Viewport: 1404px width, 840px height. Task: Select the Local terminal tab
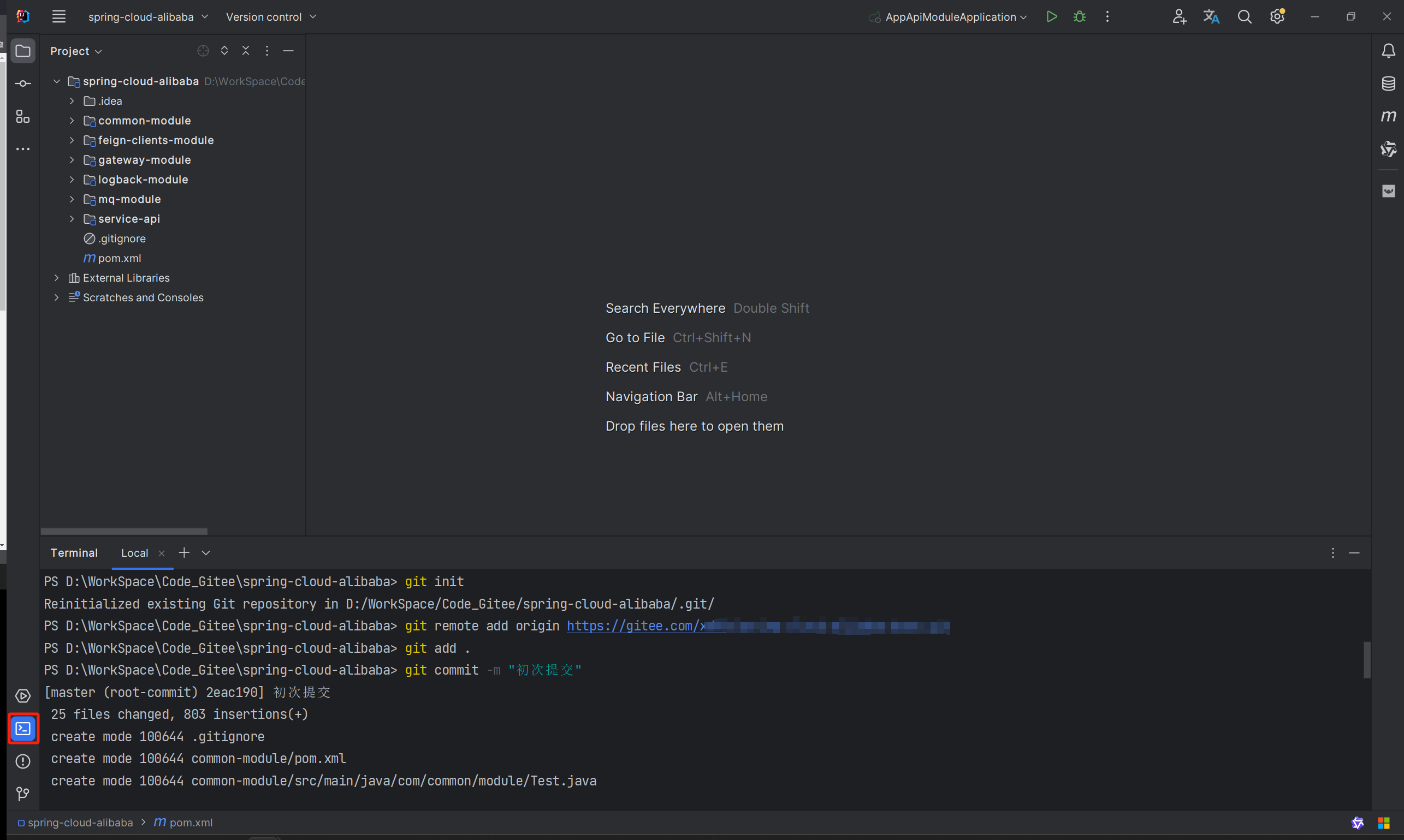[134, 553]
